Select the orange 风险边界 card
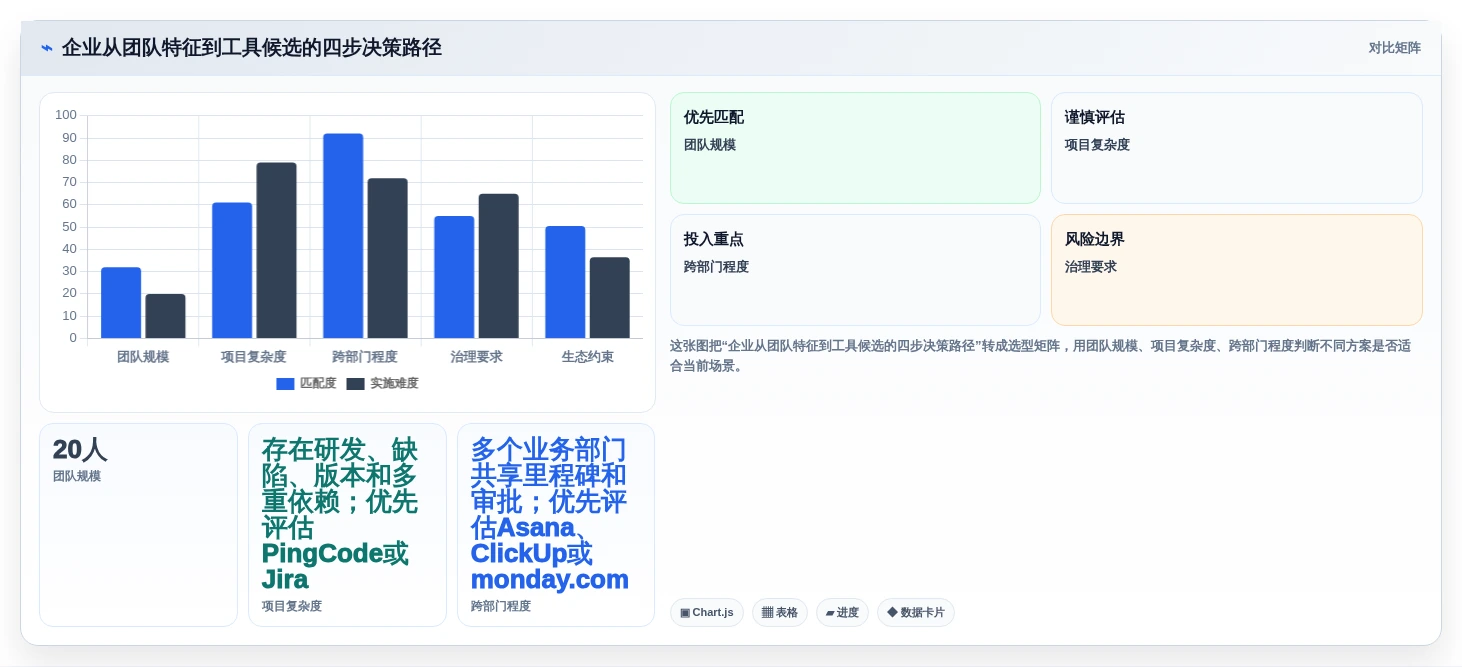The width and height of the screenshot is (1462, 667). [x=1236, y=270]
